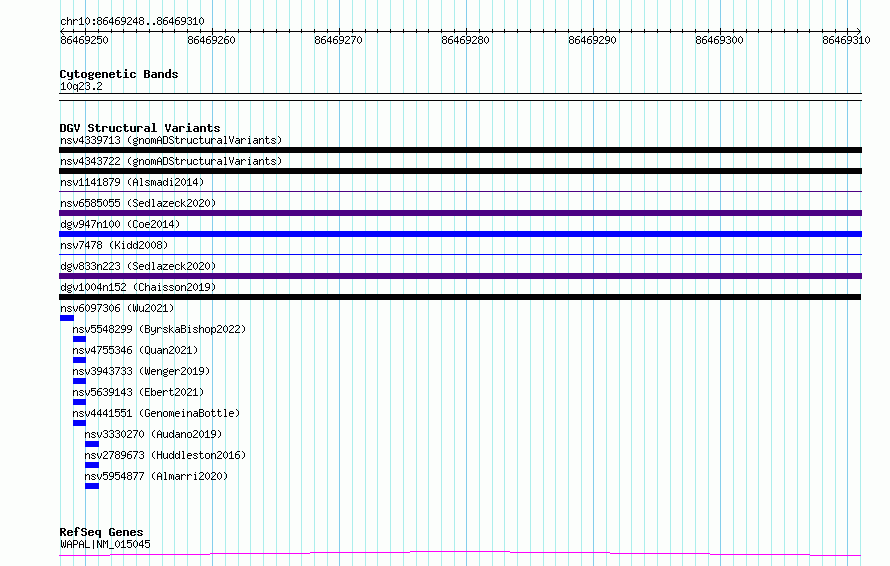Open nsv4441551 (GenomeinaBottle) variant
This screenshot has width=890, height=566.
tap(156, 413)
